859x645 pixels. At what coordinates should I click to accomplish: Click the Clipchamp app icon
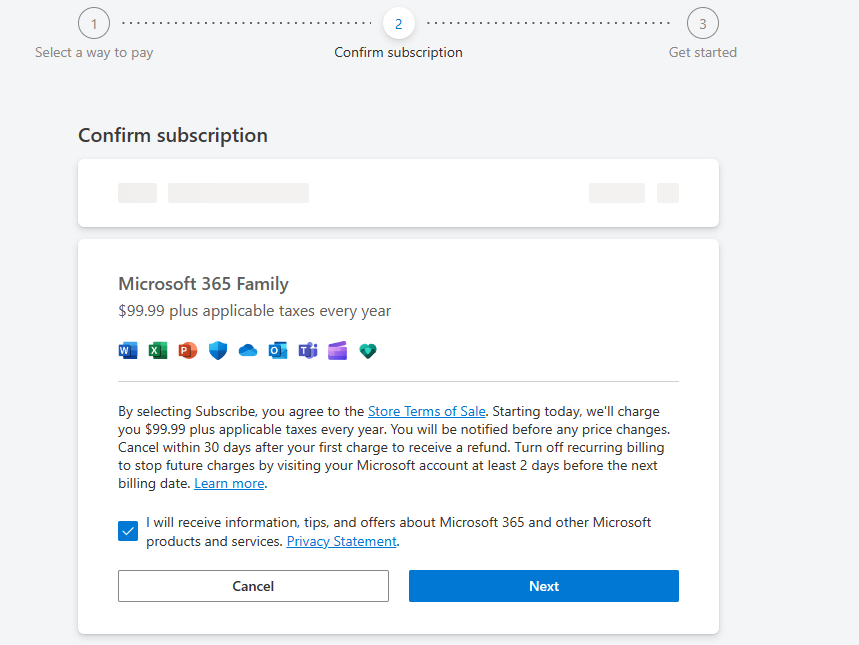coord(338,350)
